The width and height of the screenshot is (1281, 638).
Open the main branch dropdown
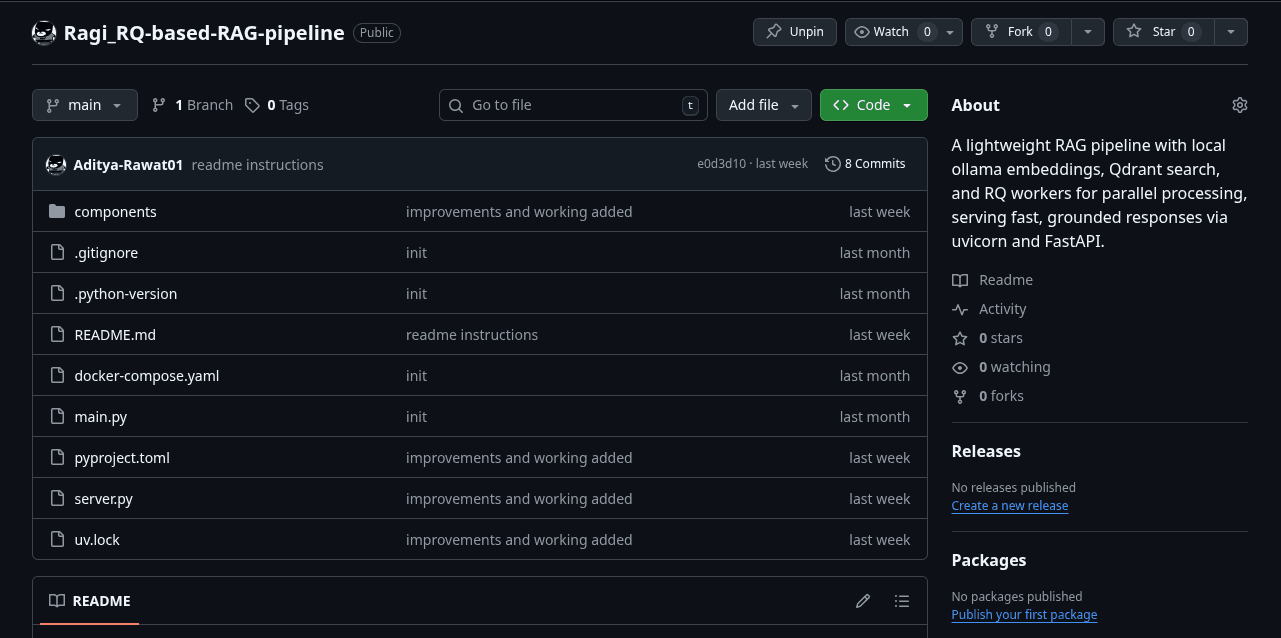pyautogui.click(x=84, y=105)
